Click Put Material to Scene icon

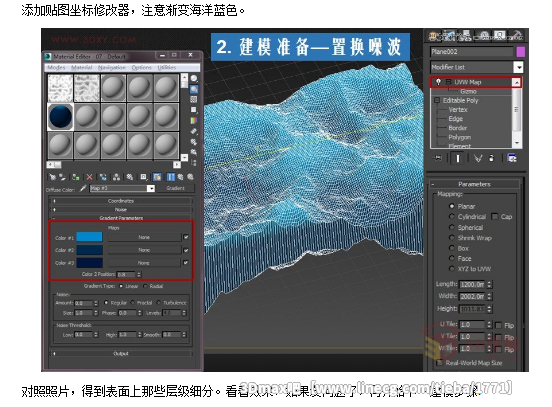coord(62,177)
